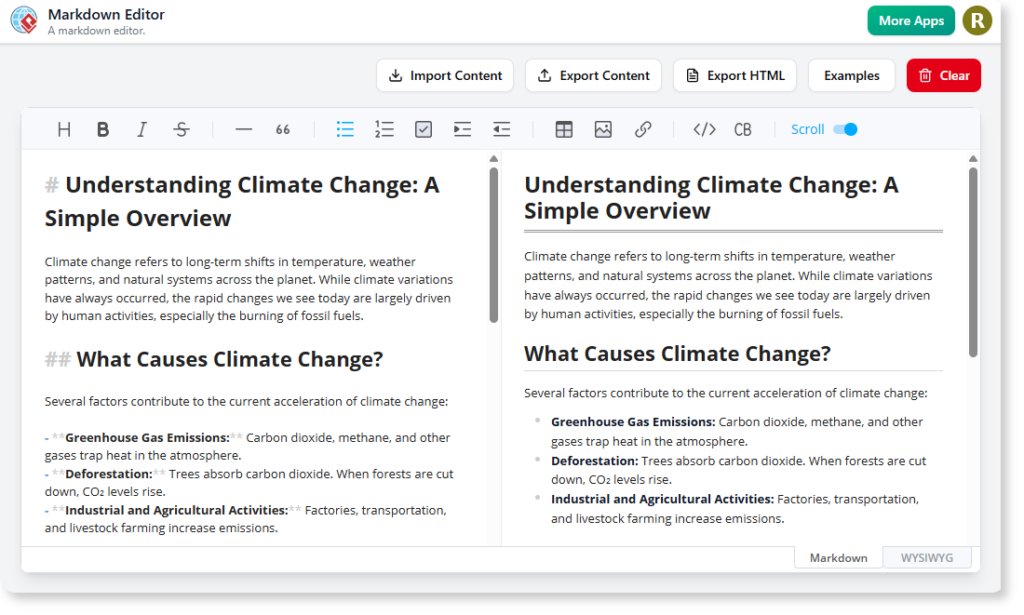Viewport: 1024px width, 615px height.
Task: Select the Heading formatting icon
Action: (63, 129)
